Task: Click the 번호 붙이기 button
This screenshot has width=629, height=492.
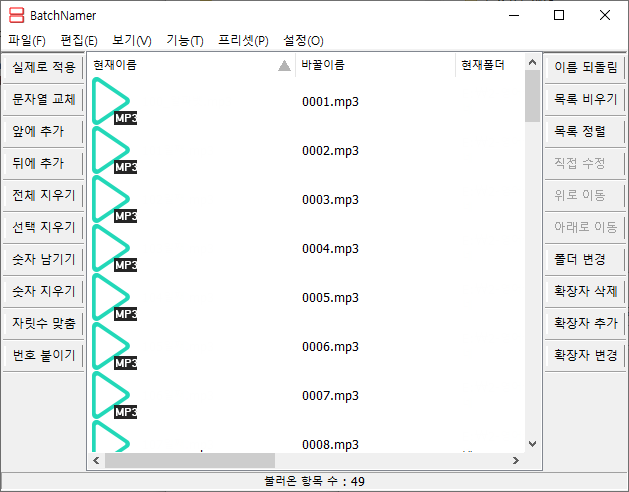Action: (x=43, y=355)
